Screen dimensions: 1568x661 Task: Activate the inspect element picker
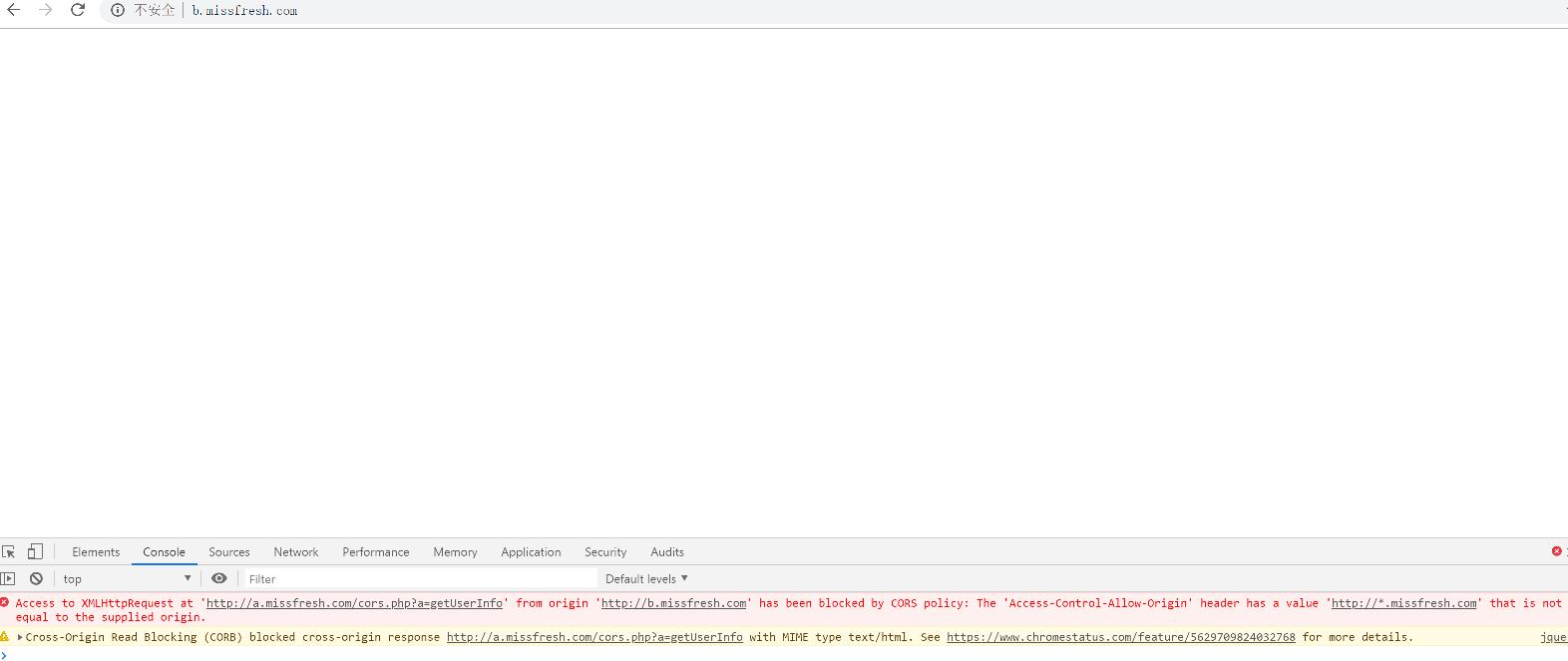coord(9,551)
